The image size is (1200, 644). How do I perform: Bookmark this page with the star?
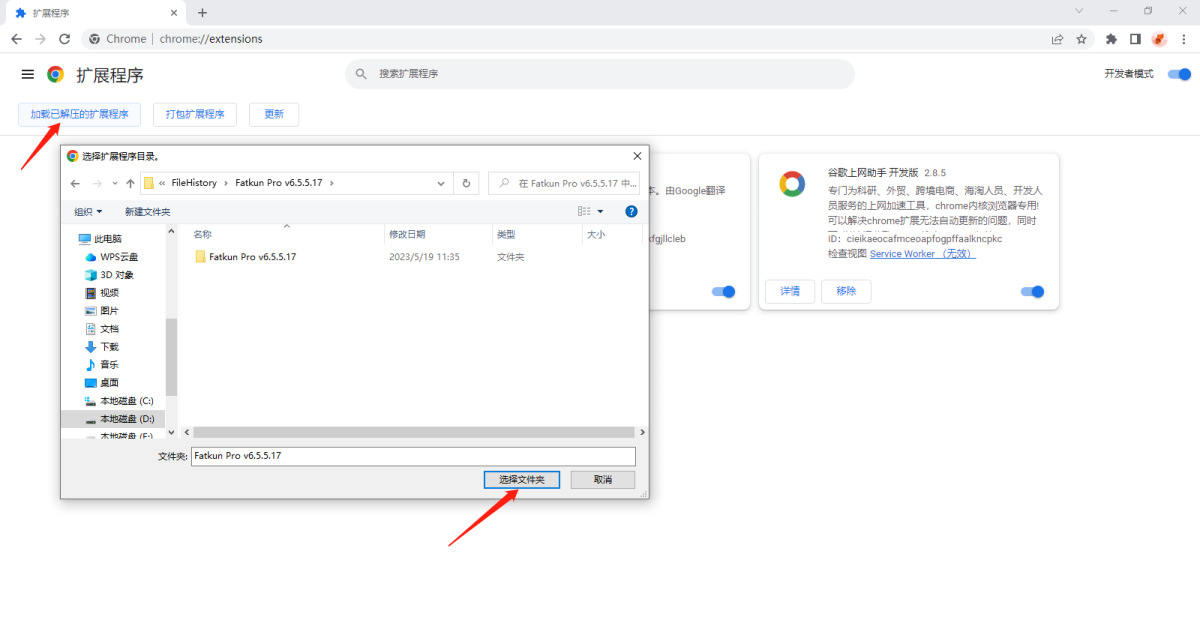[1081, 39]
